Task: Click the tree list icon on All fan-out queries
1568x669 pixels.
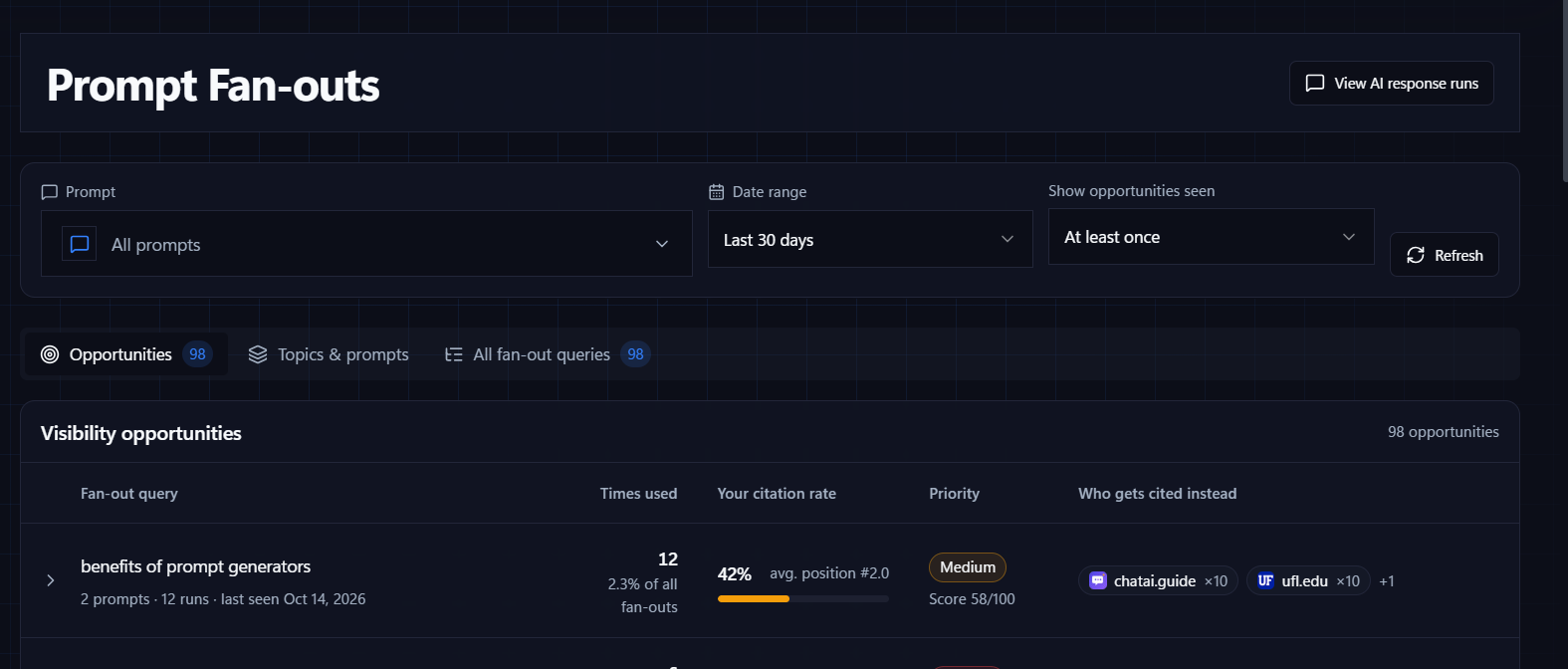Action: pos(453,354)
